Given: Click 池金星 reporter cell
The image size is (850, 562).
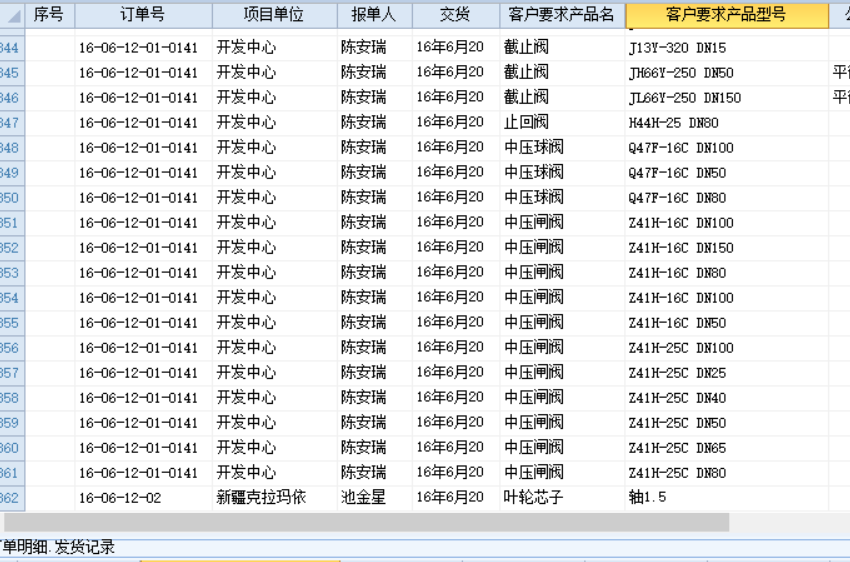Looking at the screenshot, I should point(374,498).
